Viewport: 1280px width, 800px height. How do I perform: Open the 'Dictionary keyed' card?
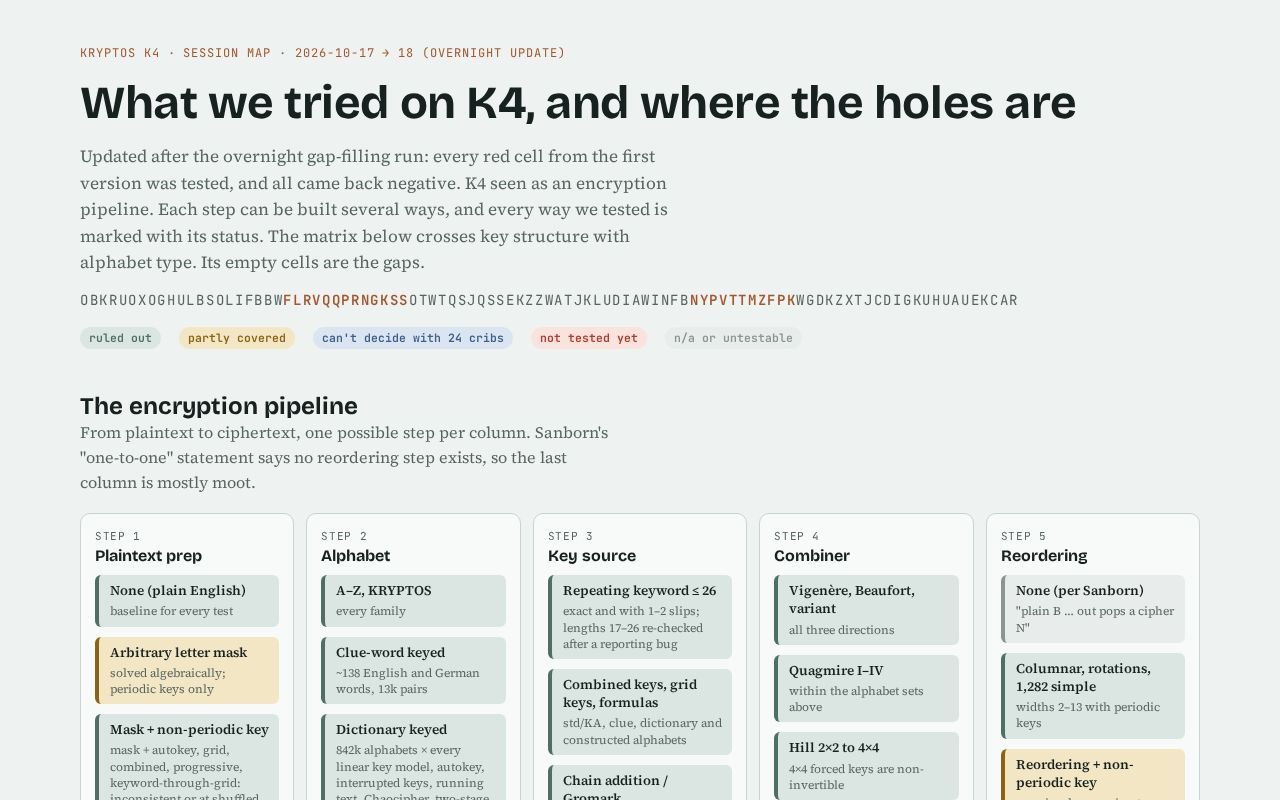point(413,757)
